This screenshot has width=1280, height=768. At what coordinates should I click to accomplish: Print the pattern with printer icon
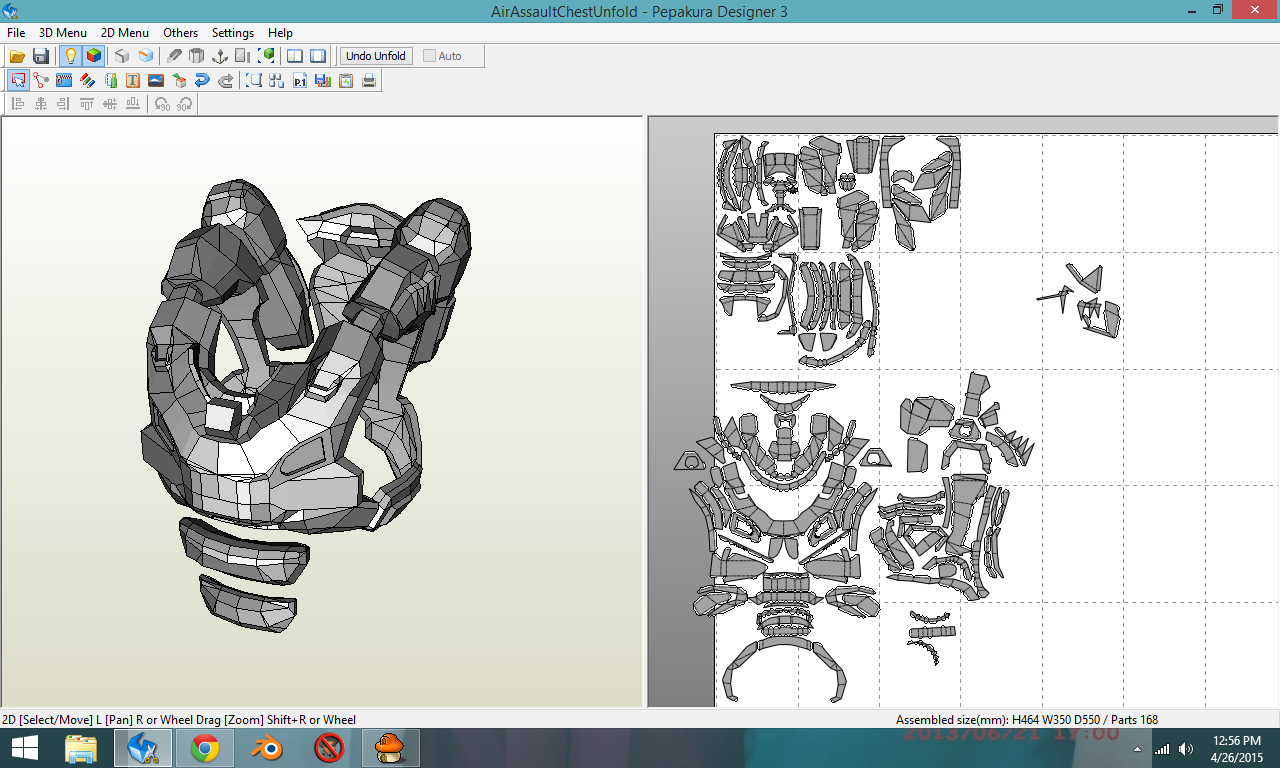(369, 81)
